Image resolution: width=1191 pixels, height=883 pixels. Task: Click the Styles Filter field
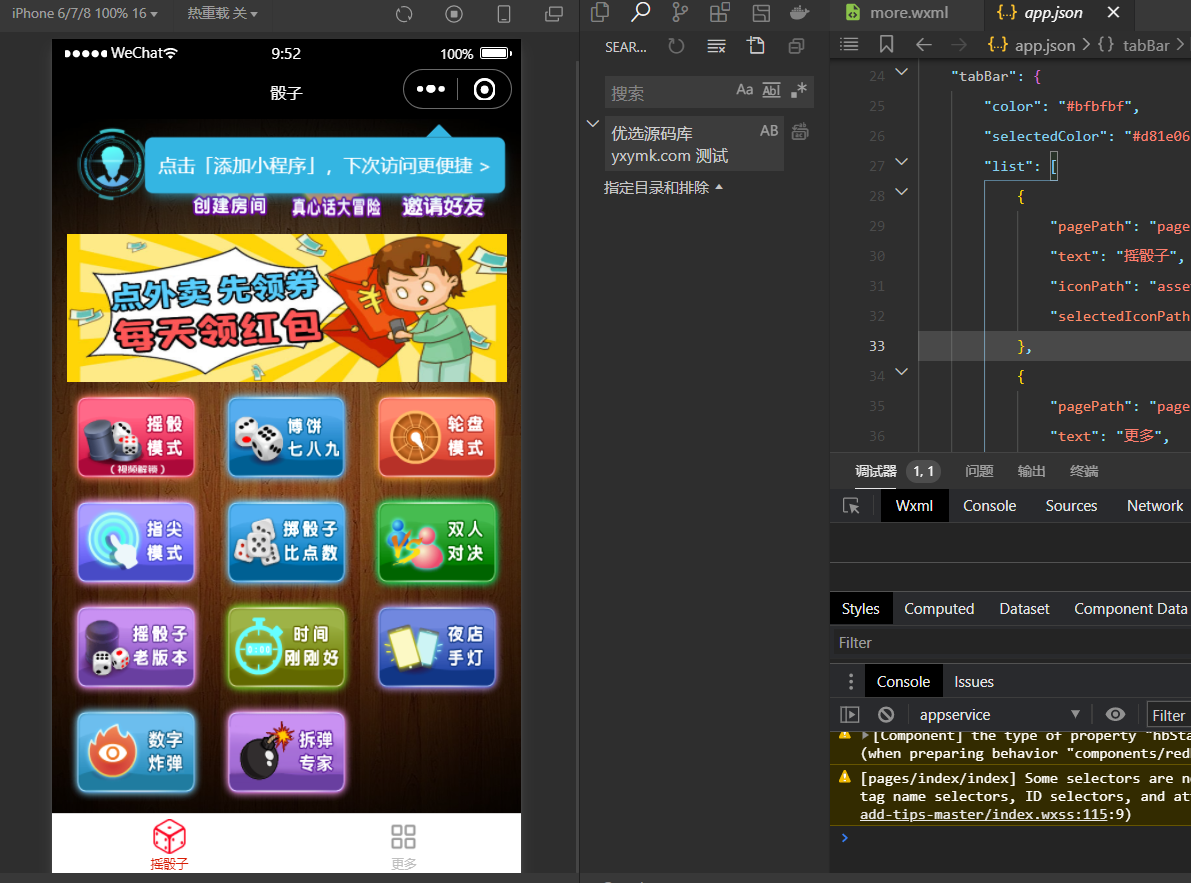tap(1010, 642)
